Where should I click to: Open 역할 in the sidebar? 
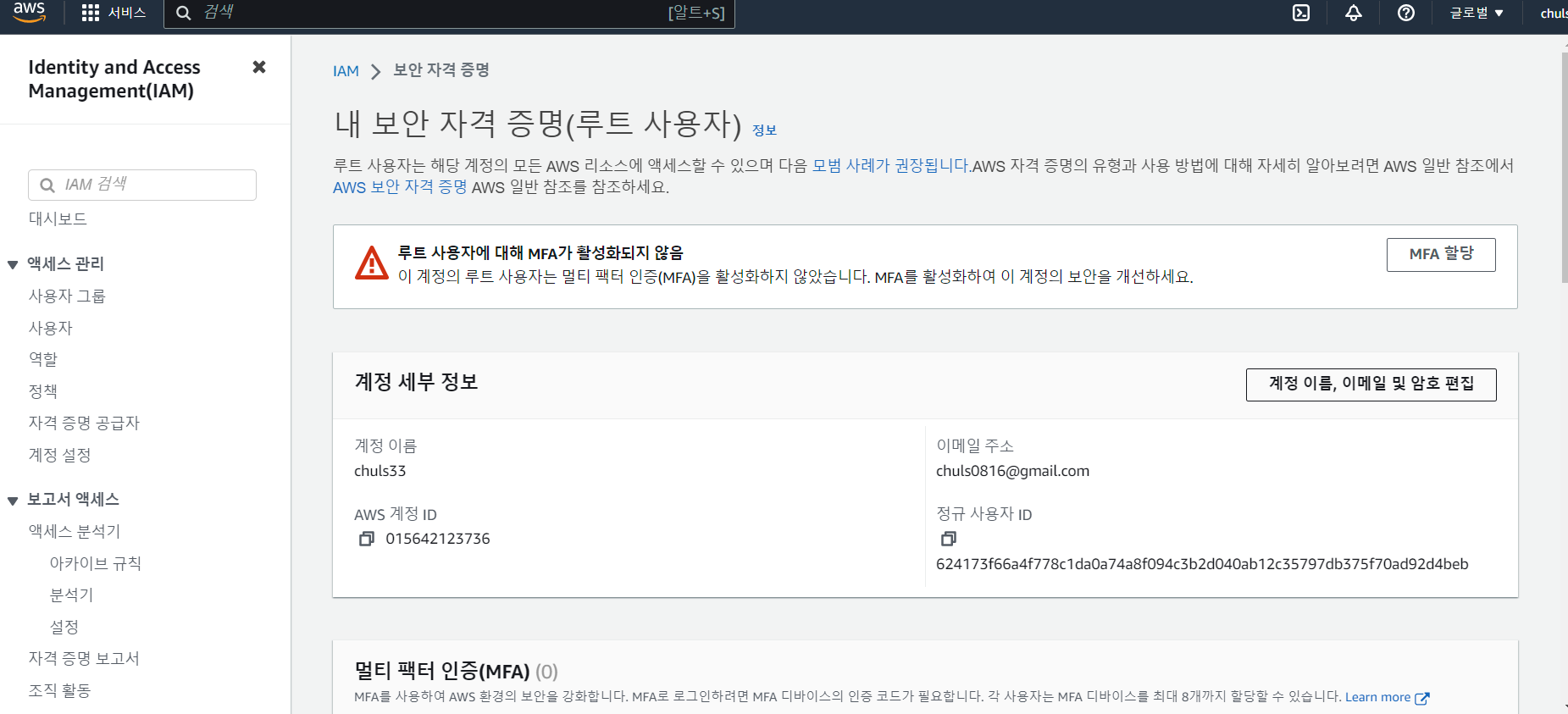pyautogui.click(x=43, y=359)
